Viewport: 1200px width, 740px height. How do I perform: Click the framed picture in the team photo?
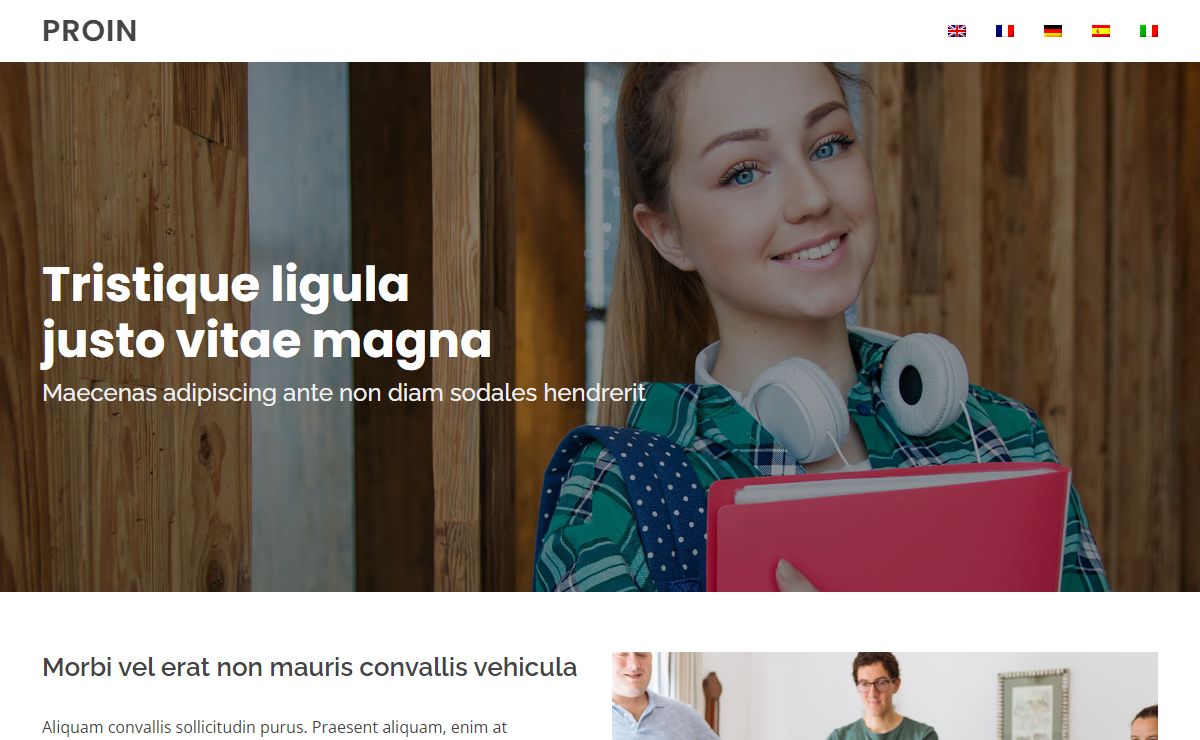click(1033, 704)
